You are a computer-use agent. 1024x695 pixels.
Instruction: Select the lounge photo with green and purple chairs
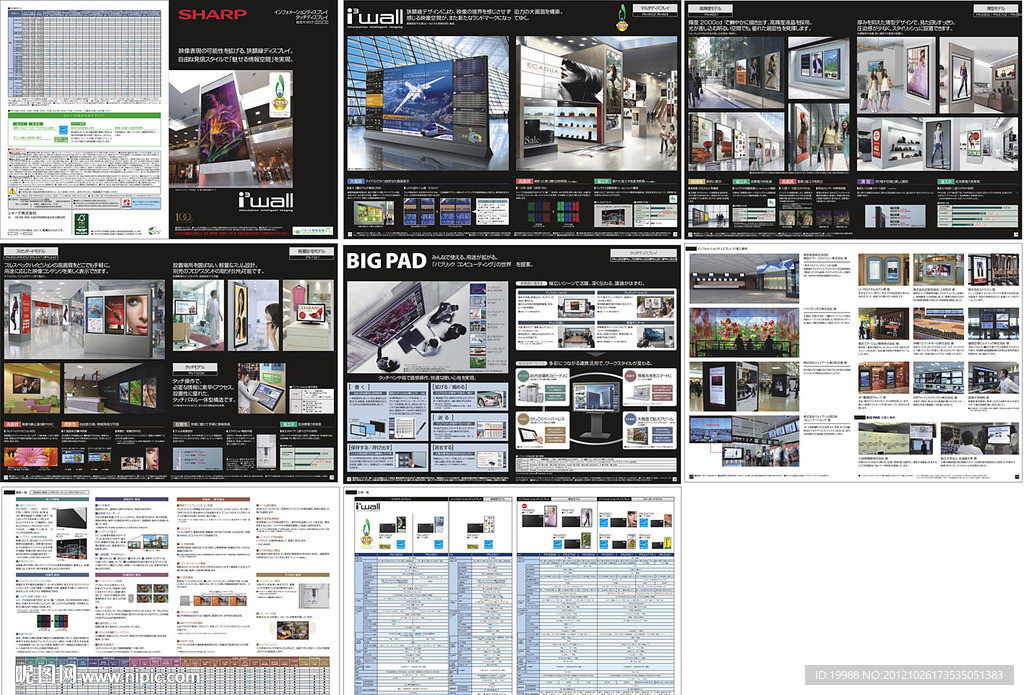coord(32,389)
